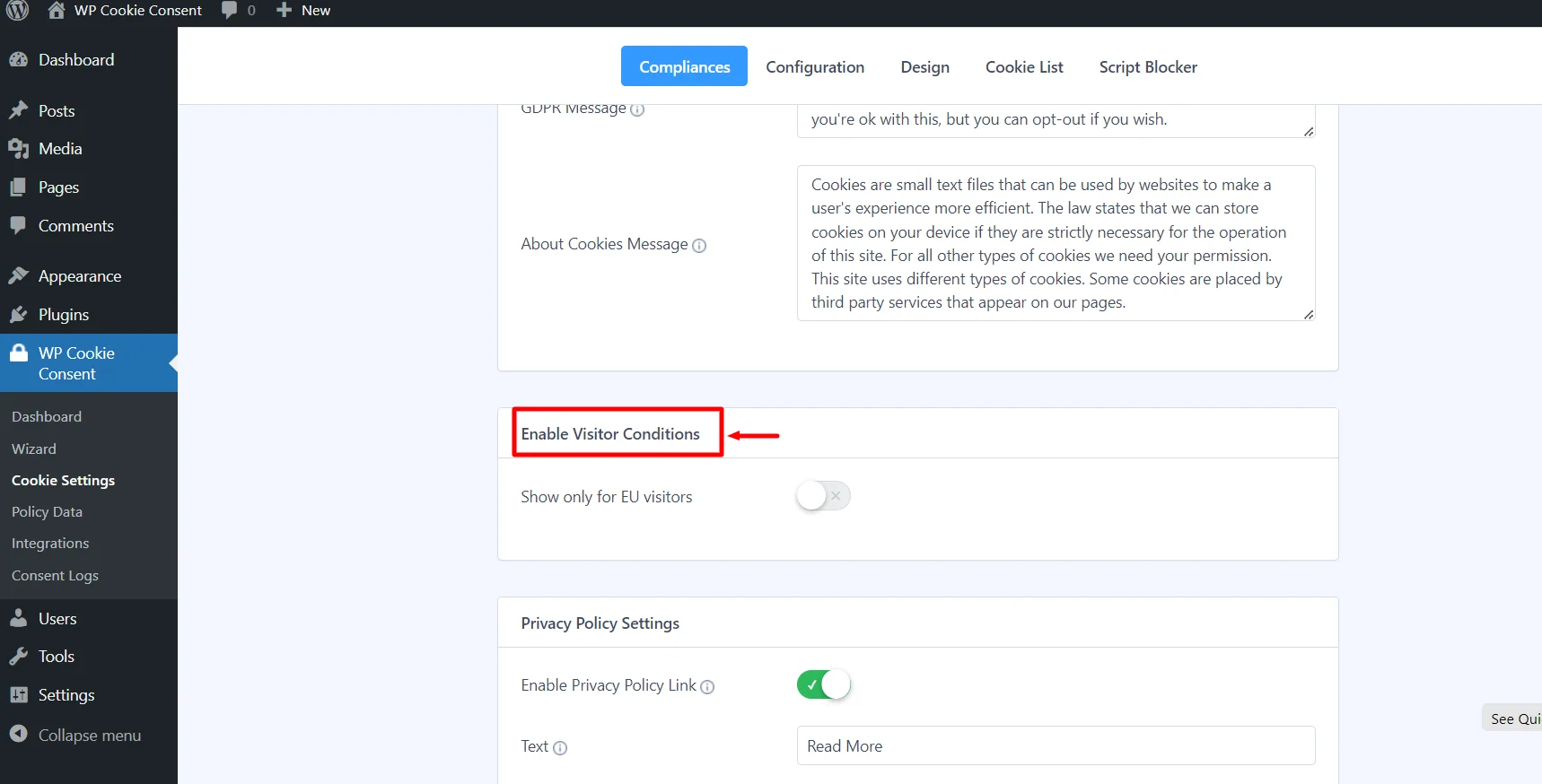Click into the About Cookies Message textarea
The width and height of the screenshot is (1542, 784).
[x=1056, y=243]
